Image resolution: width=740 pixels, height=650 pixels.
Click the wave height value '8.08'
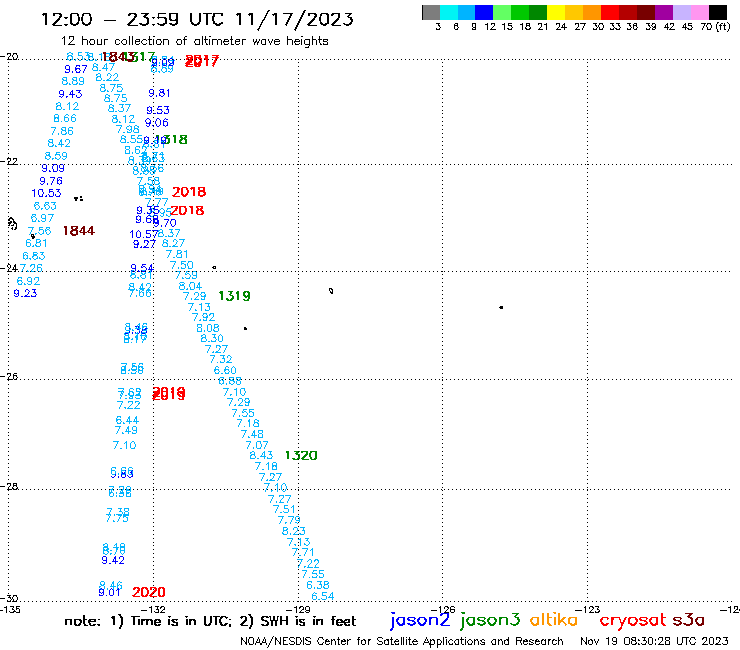208,328
